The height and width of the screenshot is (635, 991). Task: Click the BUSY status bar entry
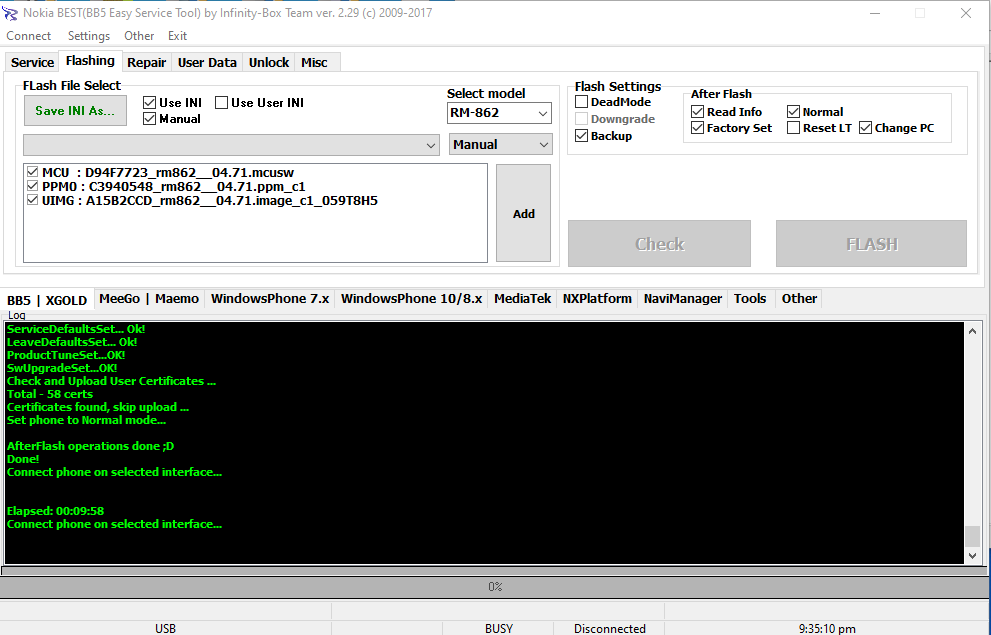click(x=499, y=629)
